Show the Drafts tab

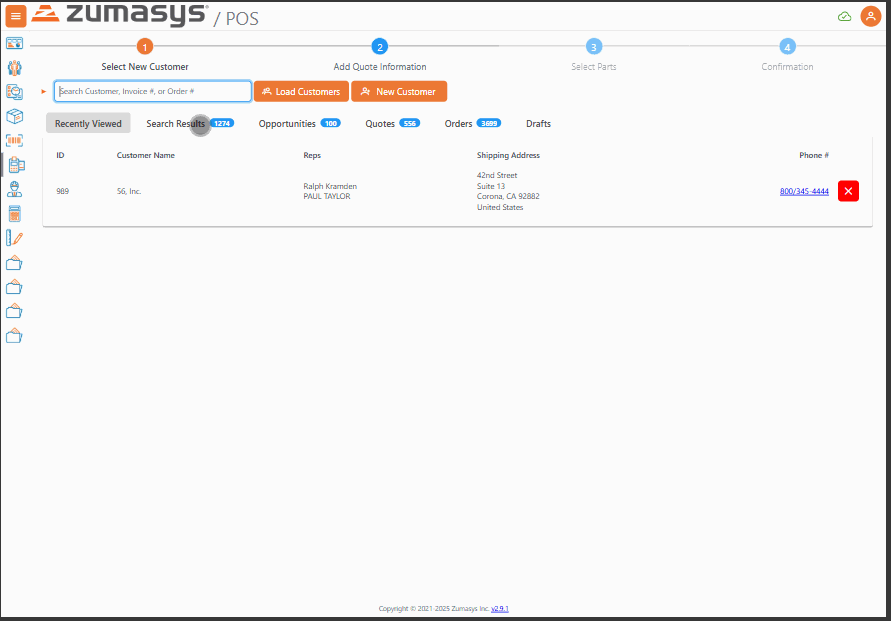(538, 124)
